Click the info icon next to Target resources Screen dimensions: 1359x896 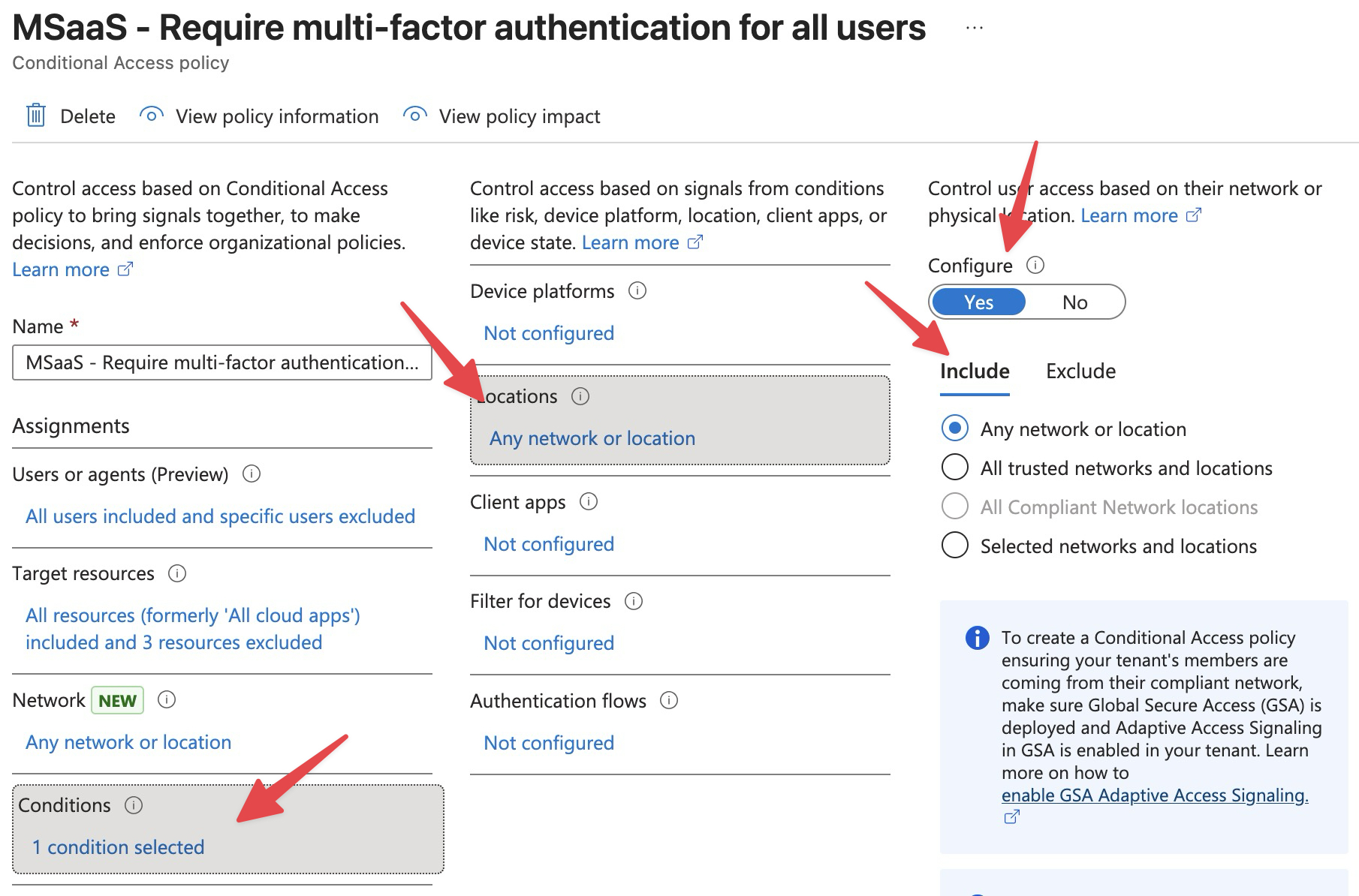coord(177,573)
